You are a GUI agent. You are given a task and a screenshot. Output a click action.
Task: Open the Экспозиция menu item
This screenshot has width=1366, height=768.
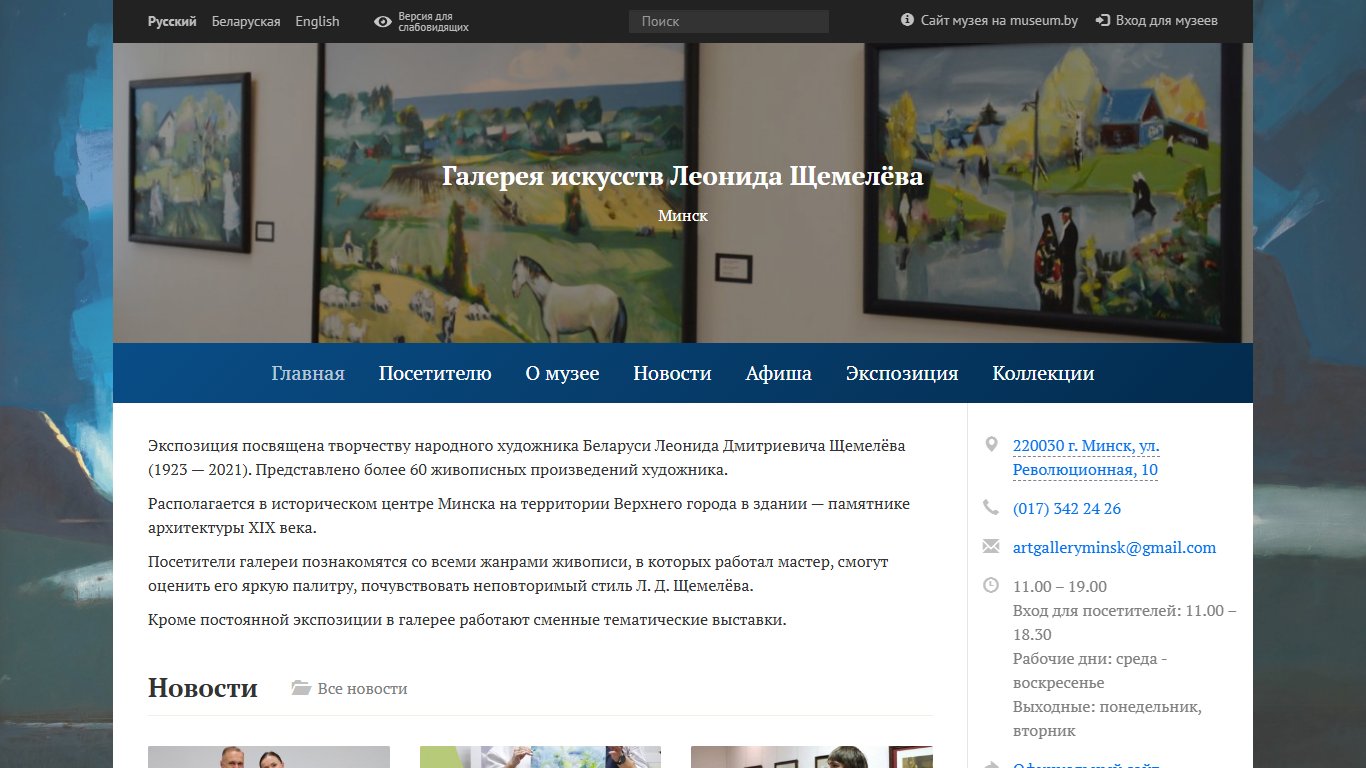coord(902,373)
